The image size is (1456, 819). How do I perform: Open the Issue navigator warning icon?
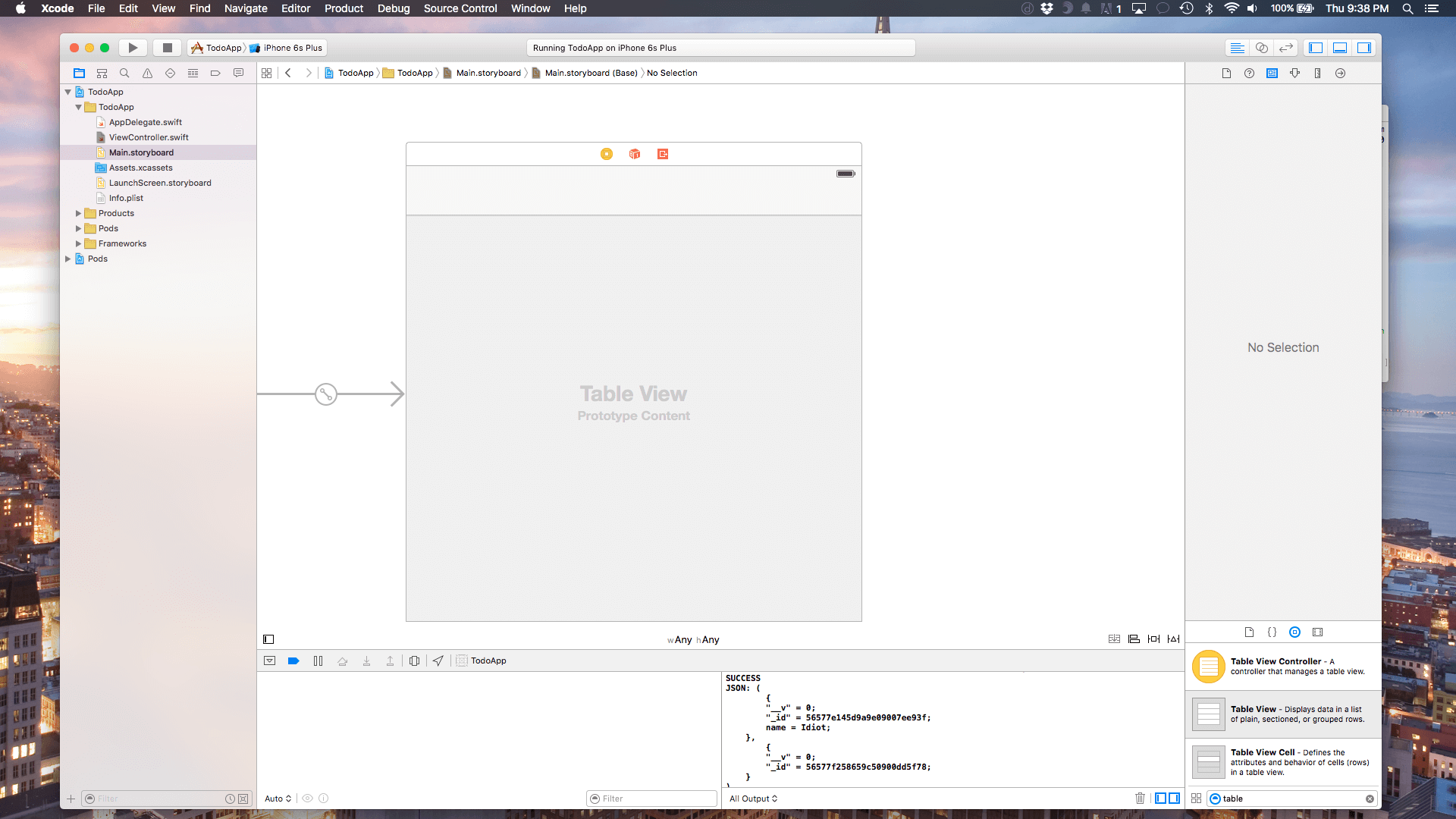click(x=147, y=74)
